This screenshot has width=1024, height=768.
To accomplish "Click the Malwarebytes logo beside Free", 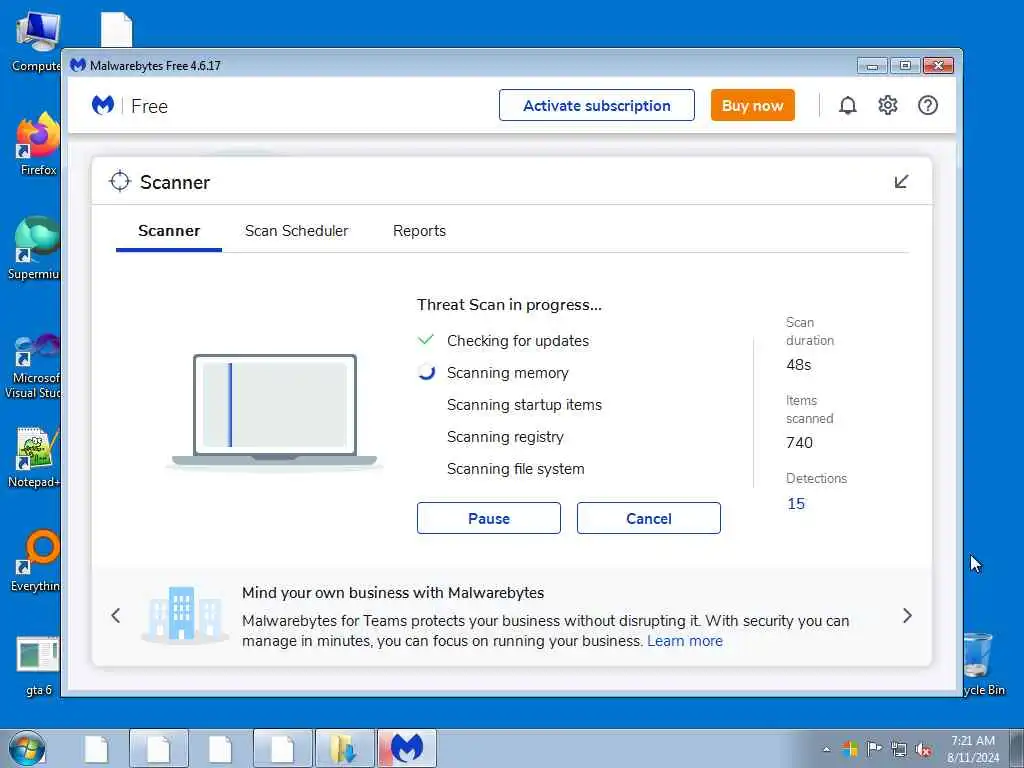I will 103,105.
